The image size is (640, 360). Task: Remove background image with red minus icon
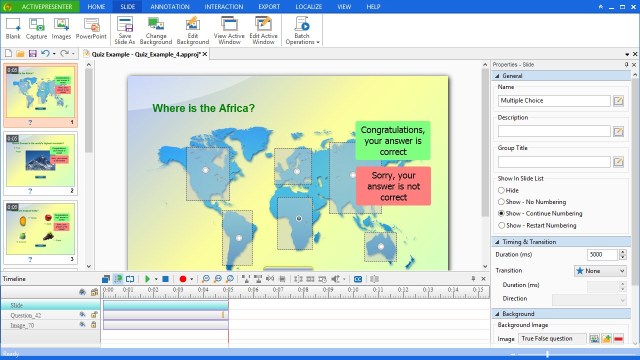(618, 338)
